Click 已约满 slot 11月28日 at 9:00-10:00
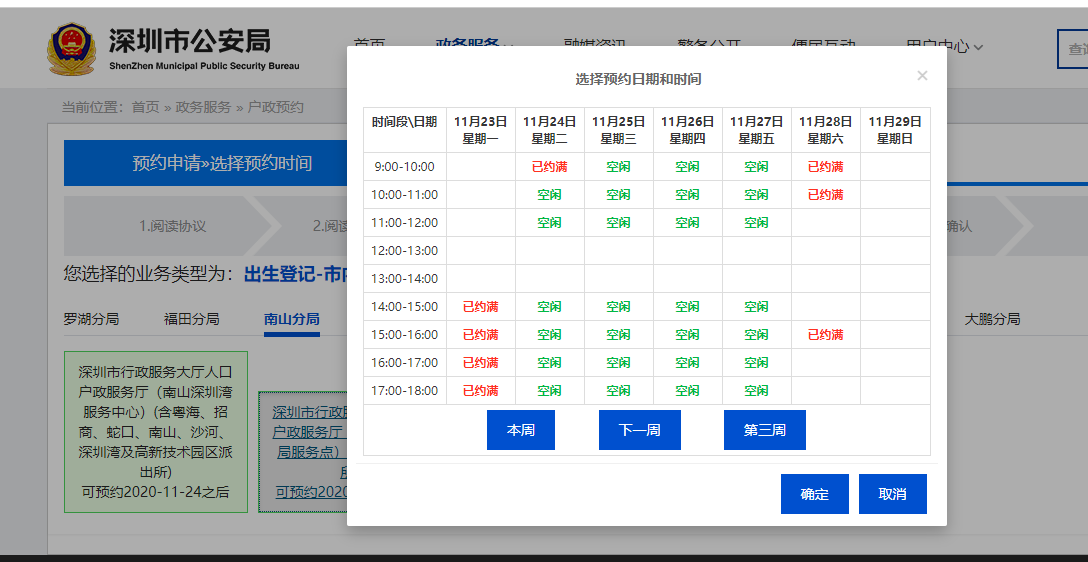 [x=825, y=167]
